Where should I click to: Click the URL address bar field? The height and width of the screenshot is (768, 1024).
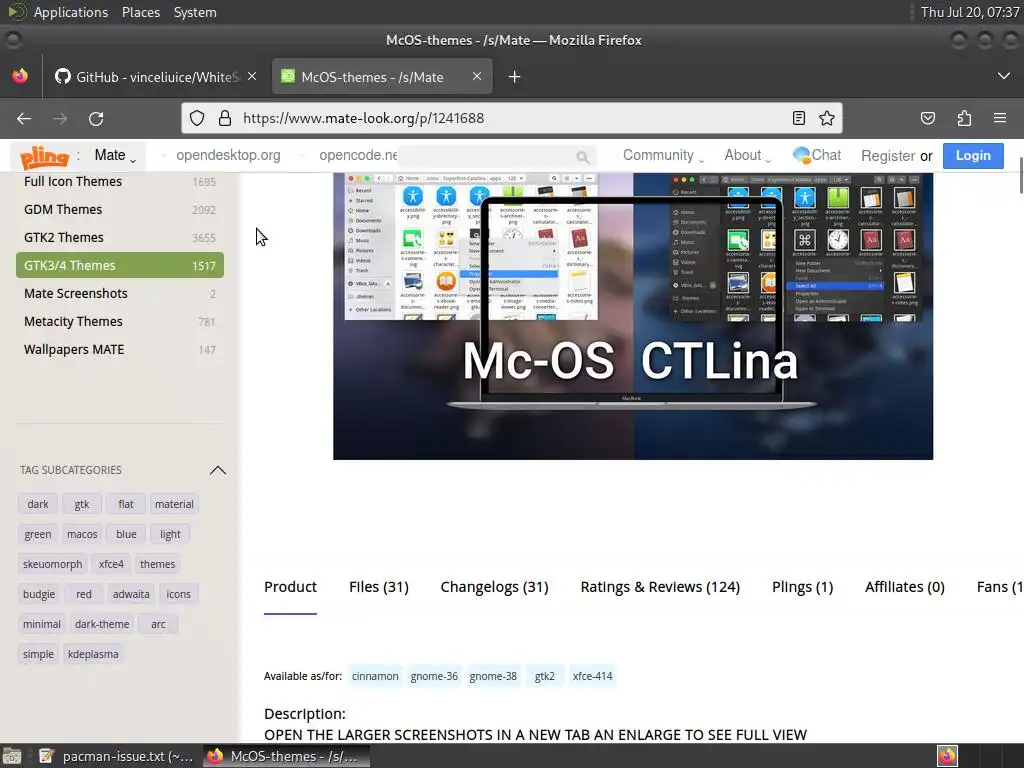point(511,118)
